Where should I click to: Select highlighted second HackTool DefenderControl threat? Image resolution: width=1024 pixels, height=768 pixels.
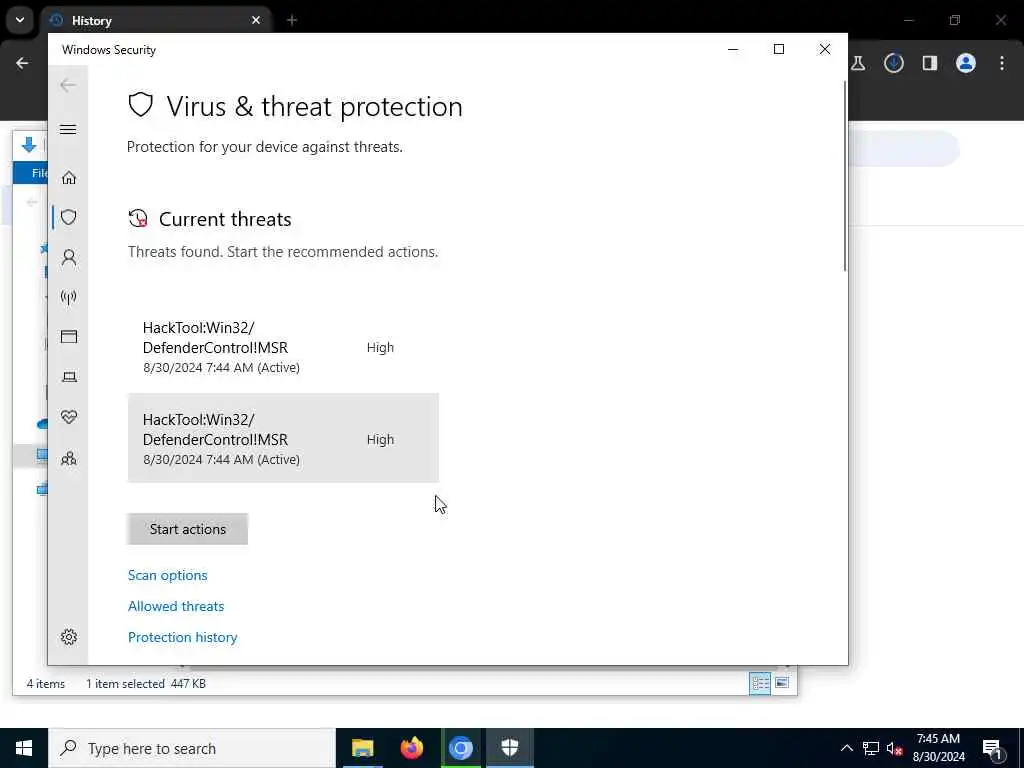point(283,438)
